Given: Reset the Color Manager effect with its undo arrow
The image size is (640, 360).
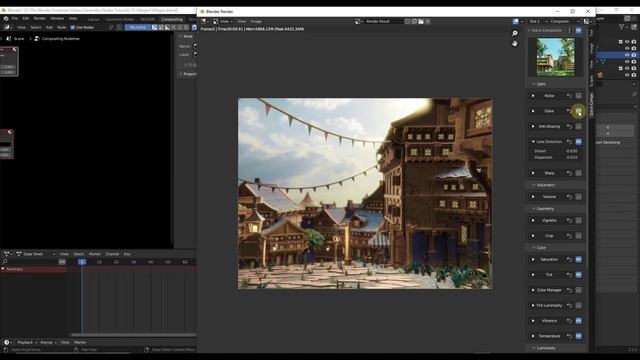Looking at the screenshot, I should (x=569, y=290).
